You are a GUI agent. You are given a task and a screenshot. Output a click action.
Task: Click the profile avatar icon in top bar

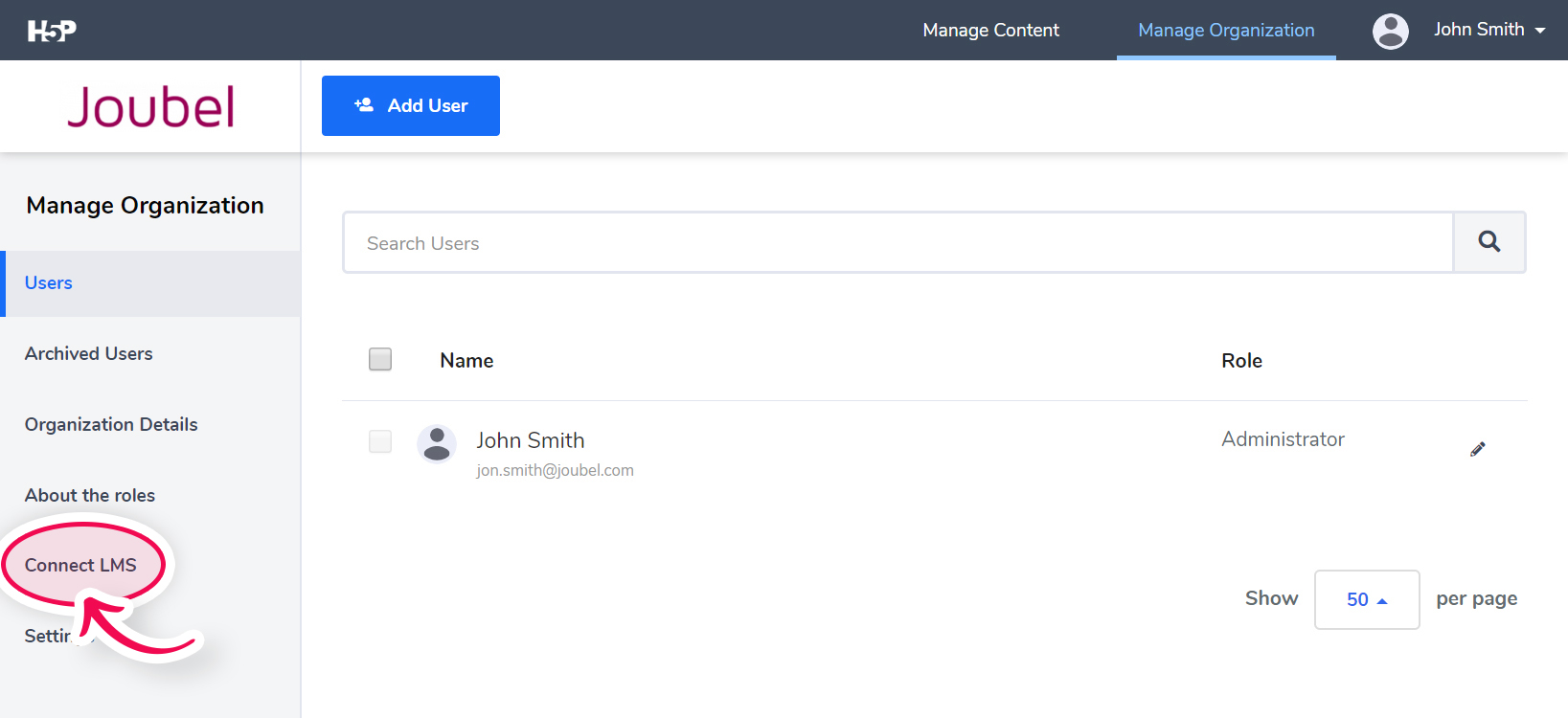click(1390, 31)
